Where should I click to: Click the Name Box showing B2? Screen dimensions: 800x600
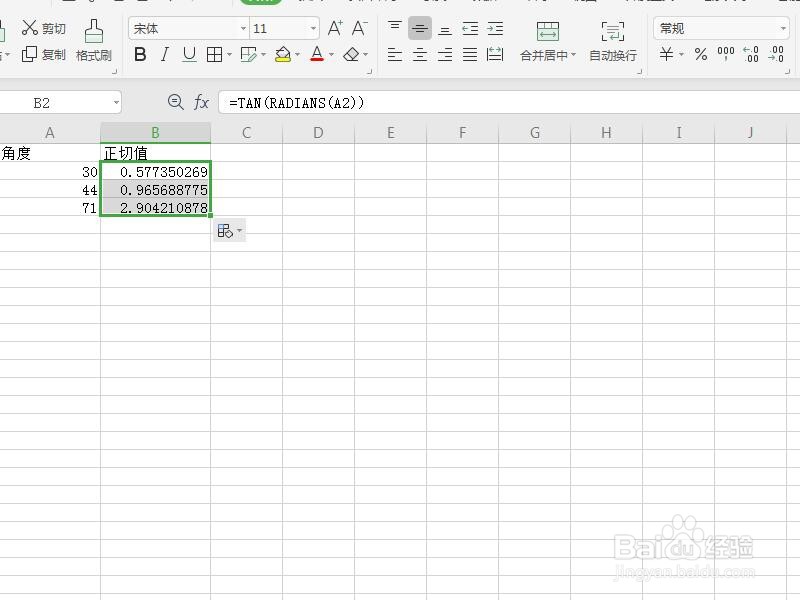point(60,103)
